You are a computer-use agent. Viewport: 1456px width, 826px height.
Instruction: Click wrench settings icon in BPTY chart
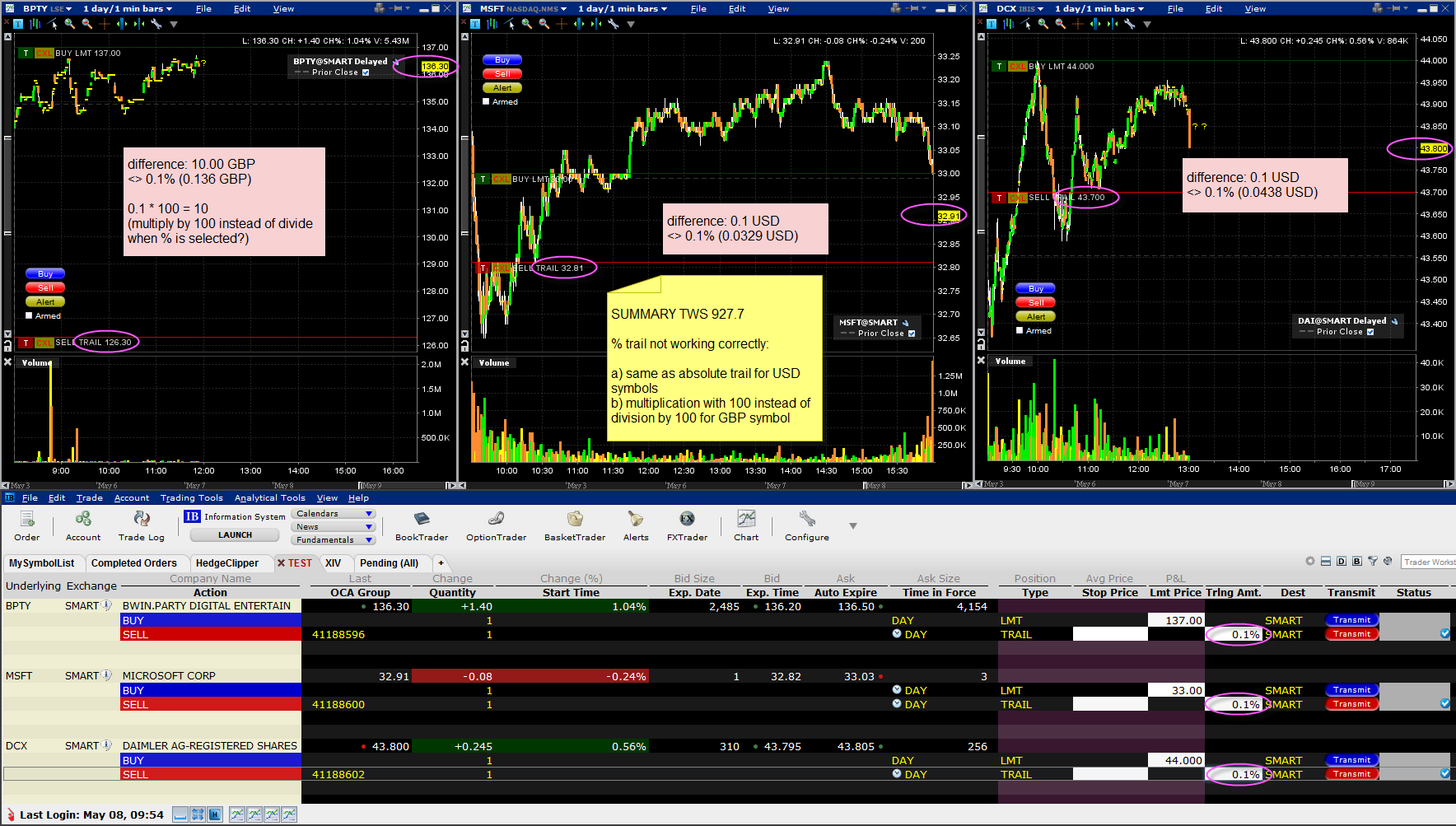[x=156, y=24]
